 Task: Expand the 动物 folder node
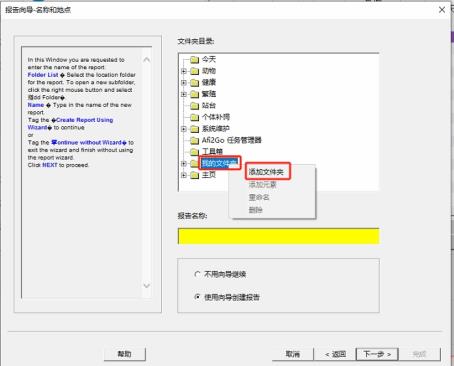(x=184, y=71)
